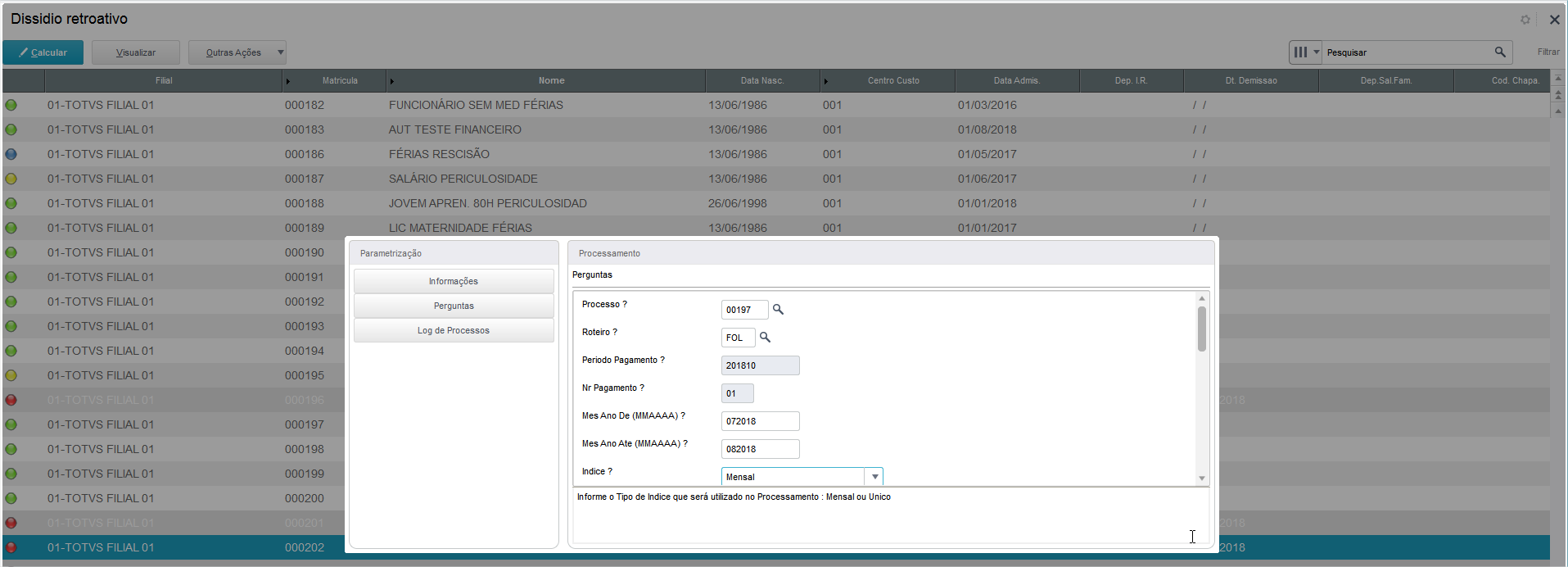Select row AUT TESTE FINANCEIRO
This screenshot has height=567, width=1568.
776,129
